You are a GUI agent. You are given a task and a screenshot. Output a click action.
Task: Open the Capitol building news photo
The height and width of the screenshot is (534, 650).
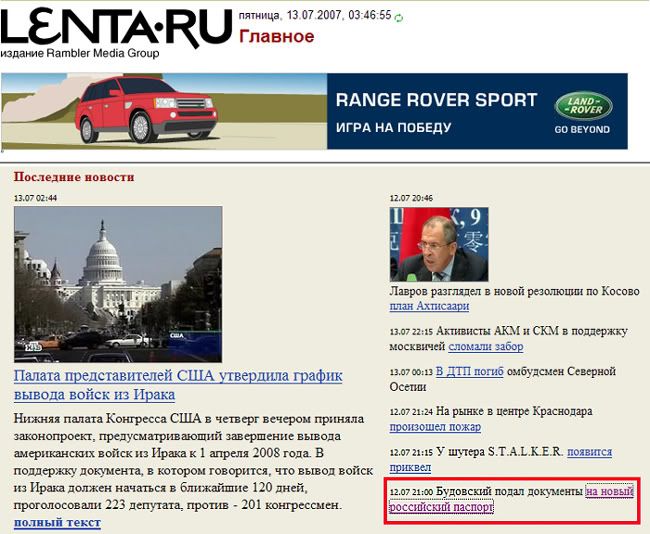point(118,284)
